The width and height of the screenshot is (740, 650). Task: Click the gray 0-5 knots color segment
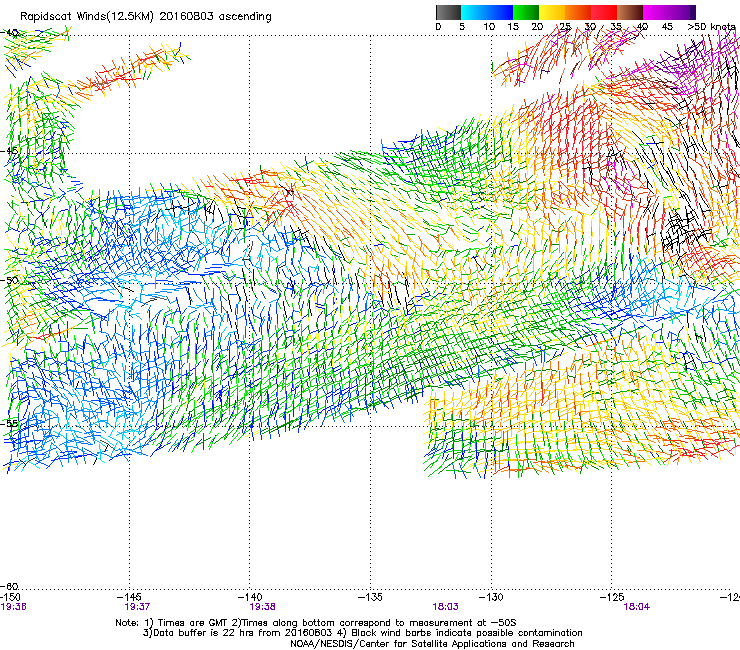[448, 12]
